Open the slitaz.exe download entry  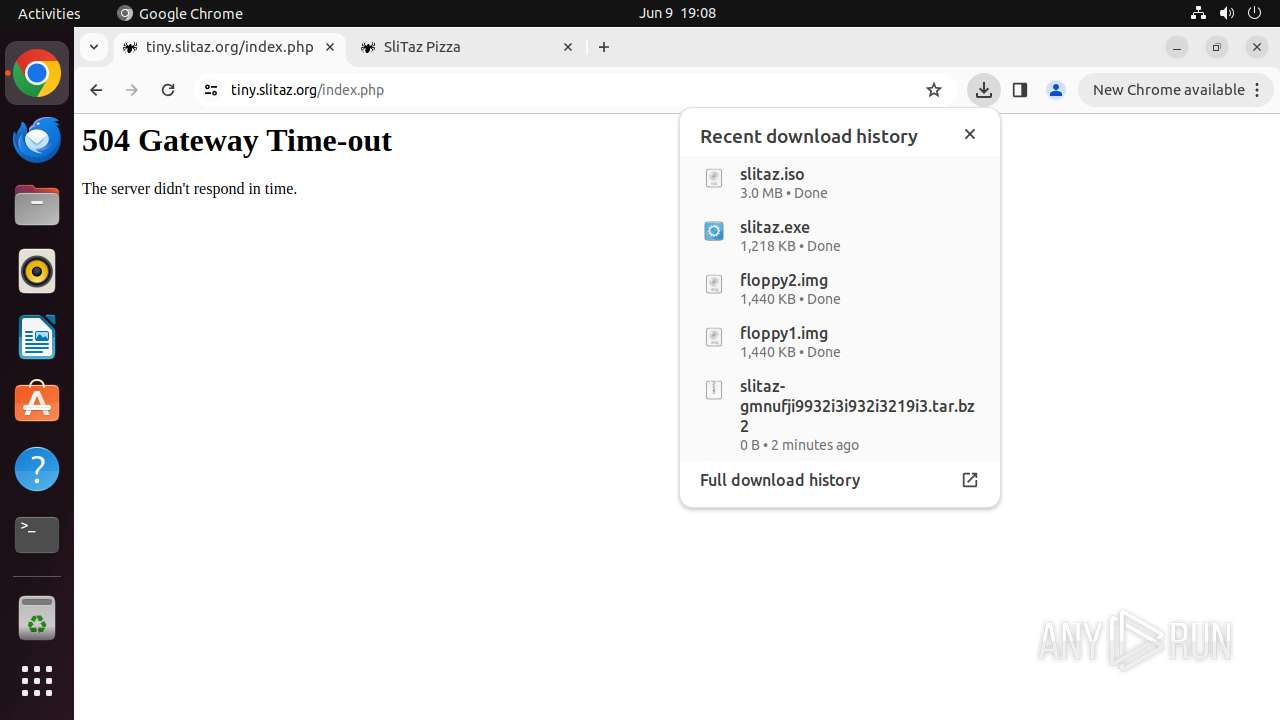click(x=840, y=236)
